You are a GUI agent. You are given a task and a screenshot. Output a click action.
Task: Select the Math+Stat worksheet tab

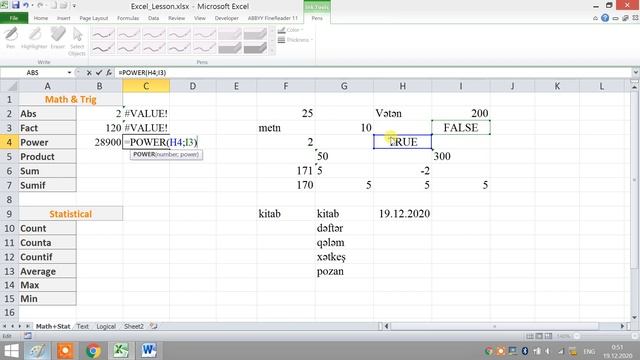pos(53,326)
